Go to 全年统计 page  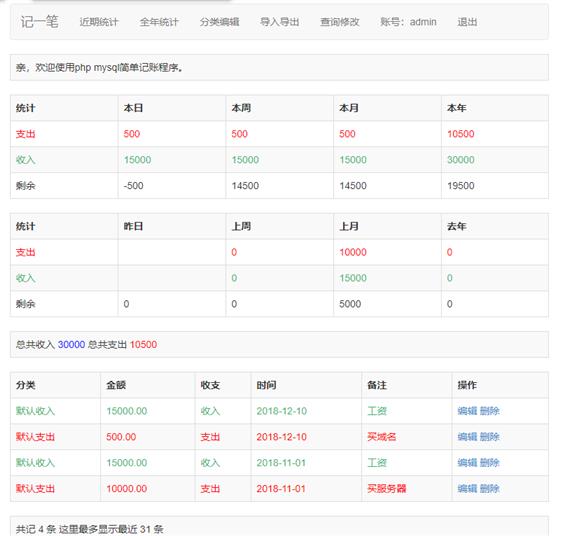point(159,22)
